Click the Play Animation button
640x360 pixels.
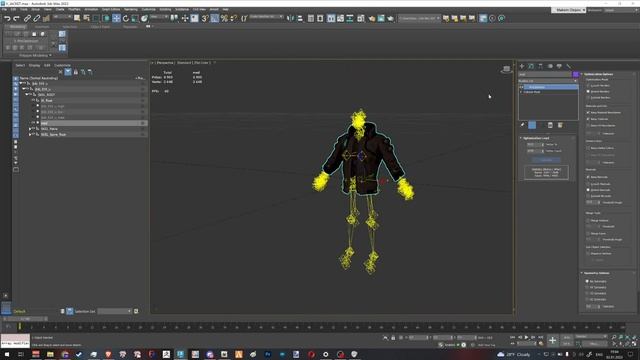click(x=526, y=337)
